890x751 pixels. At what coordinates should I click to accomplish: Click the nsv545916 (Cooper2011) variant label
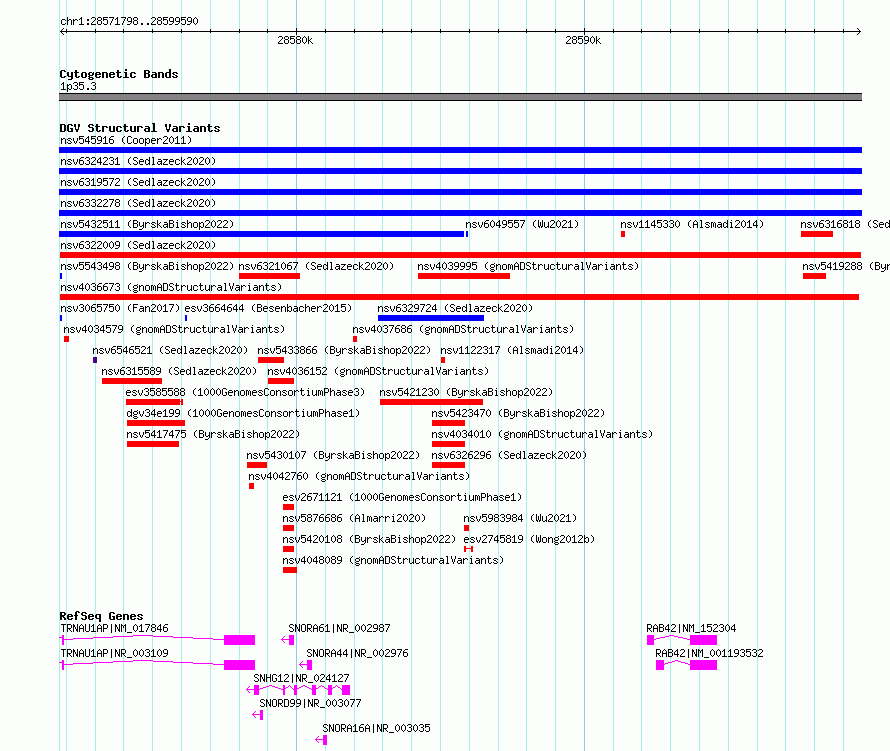click(126, 140)
